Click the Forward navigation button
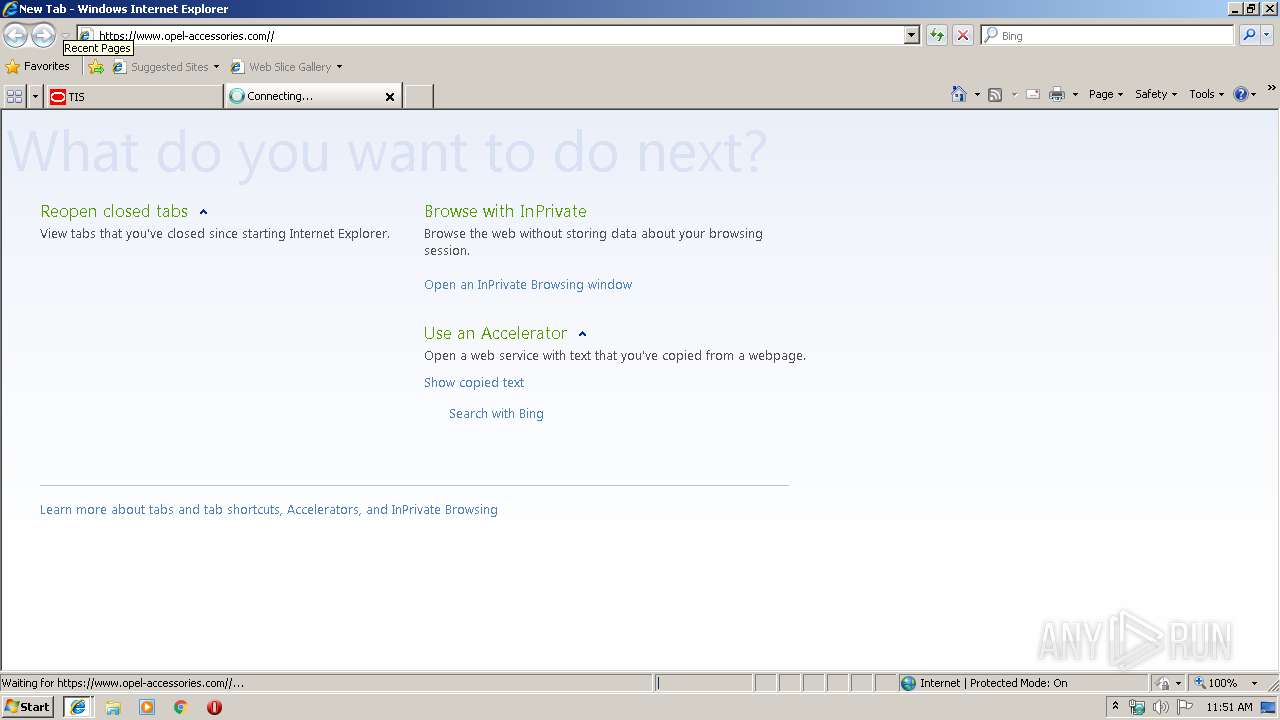Viewport: 1280px width, 720px height. point(43,36)
